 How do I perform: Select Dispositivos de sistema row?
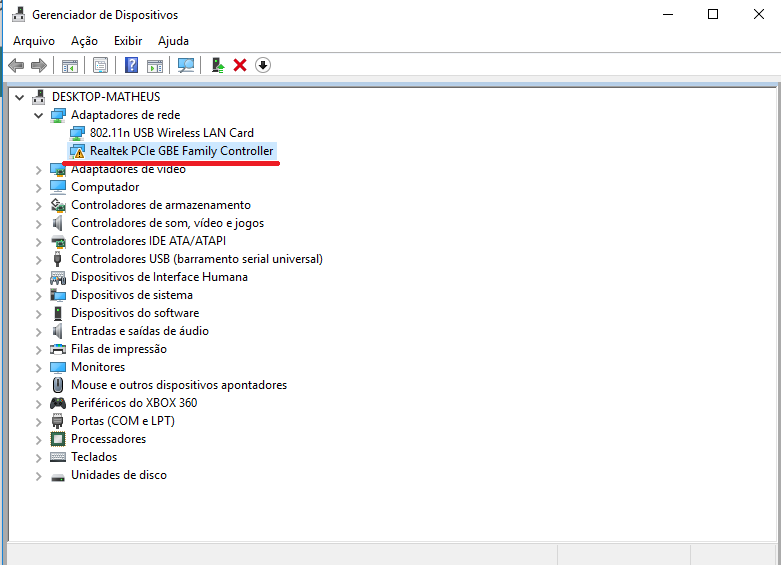pos(132,295)
